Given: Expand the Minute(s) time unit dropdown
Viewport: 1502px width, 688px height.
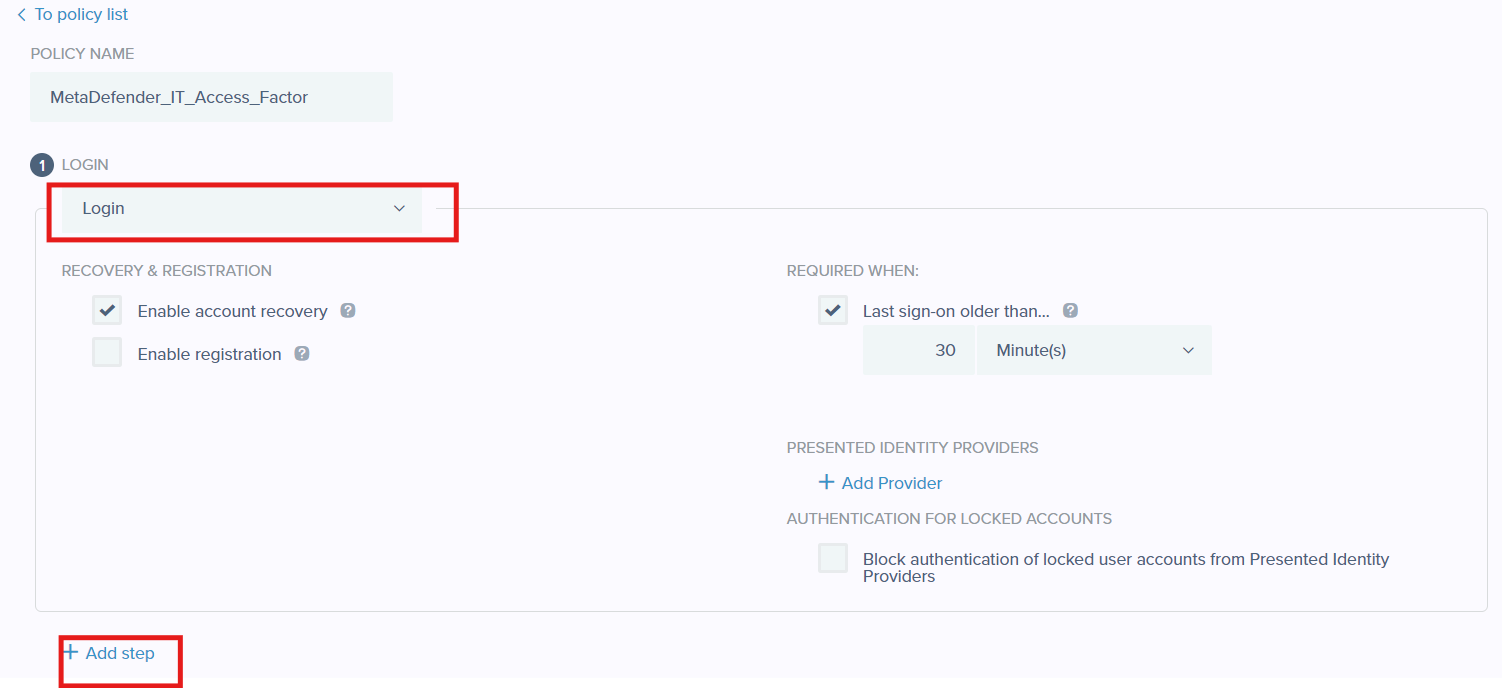Looking at the screenshot, I should pos(1094,350).
